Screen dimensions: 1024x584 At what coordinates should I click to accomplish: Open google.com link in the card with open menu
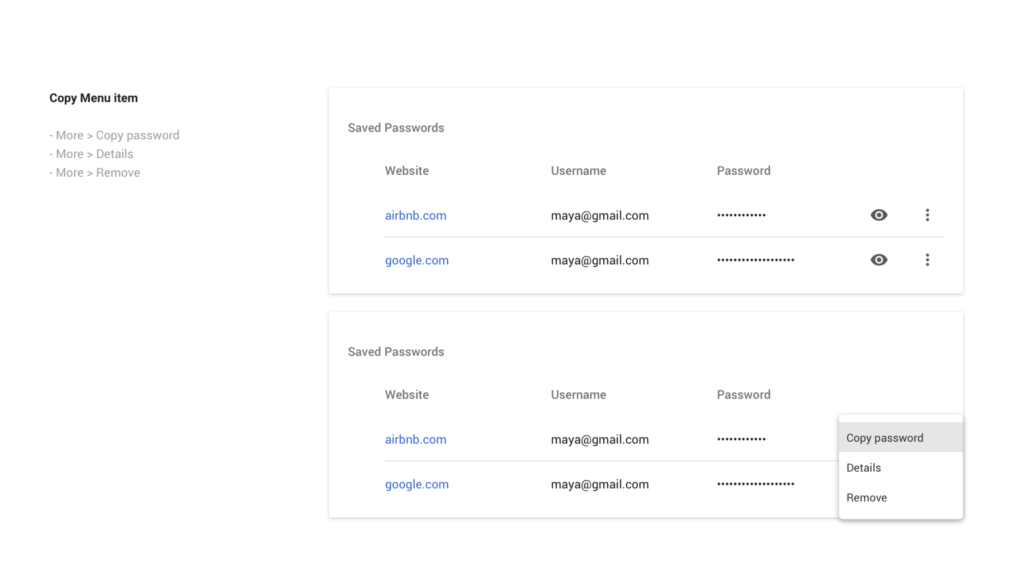(417, 484)
